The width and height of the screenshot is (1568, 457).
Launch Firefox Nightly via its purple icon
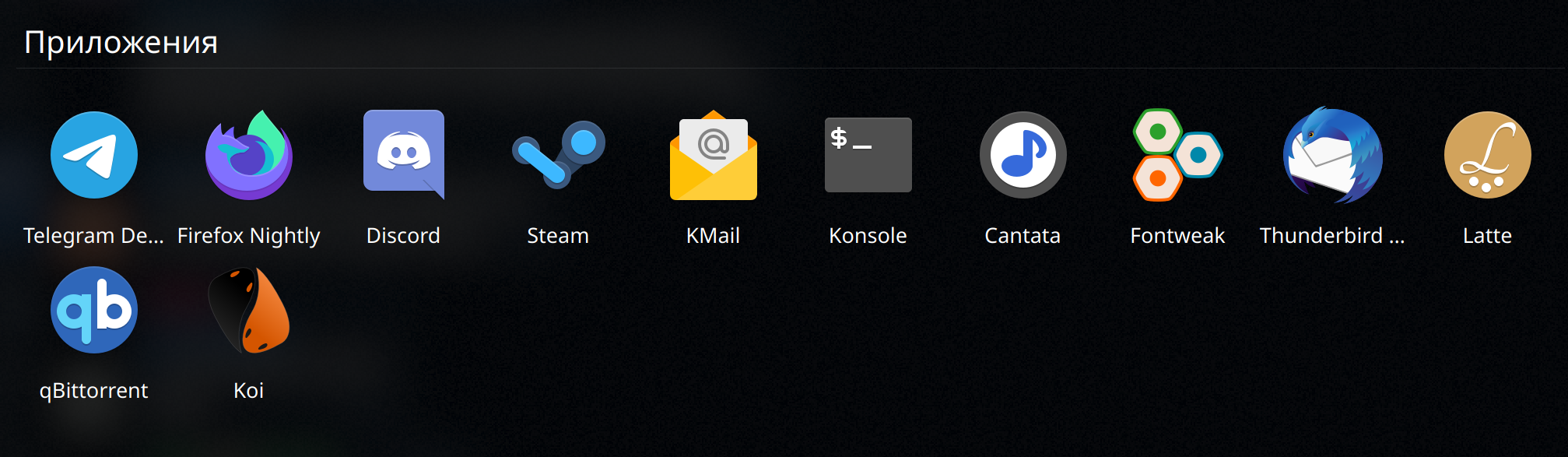pos(249,155)
